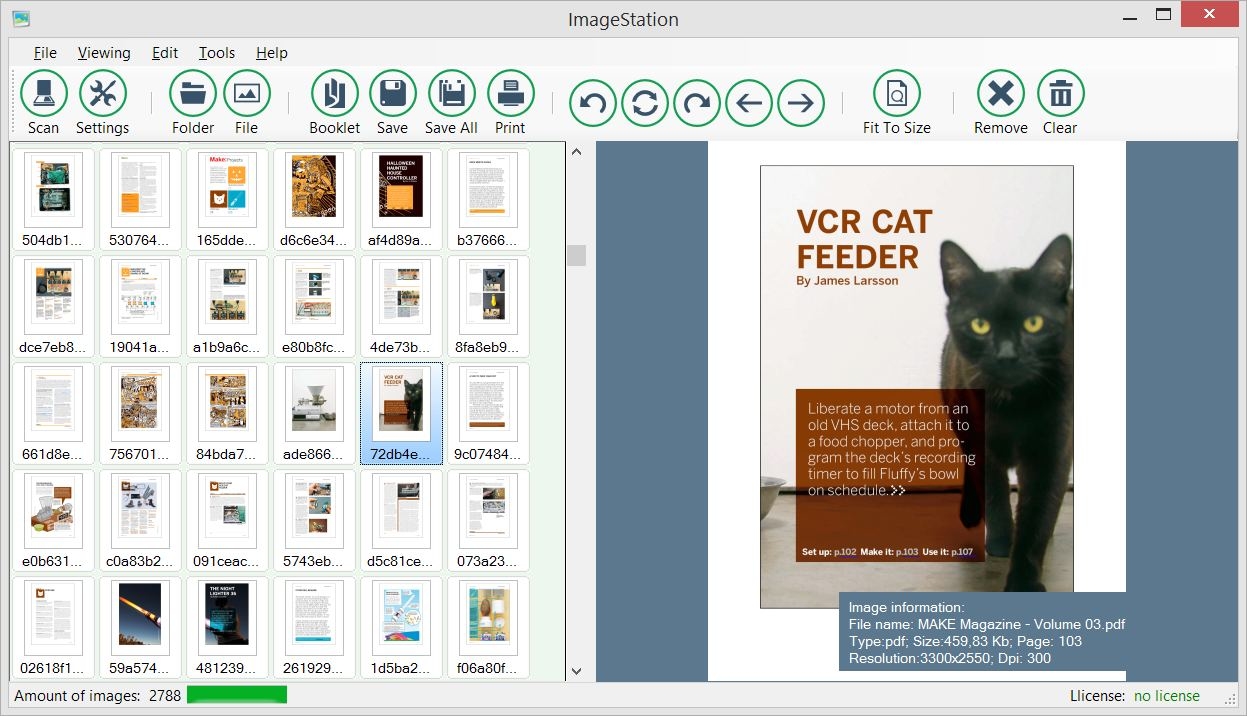Viewport: 1247px width, 716px height.
Task: Select thumbnail a1b9a6c...
Action: [x=227, y=307]
